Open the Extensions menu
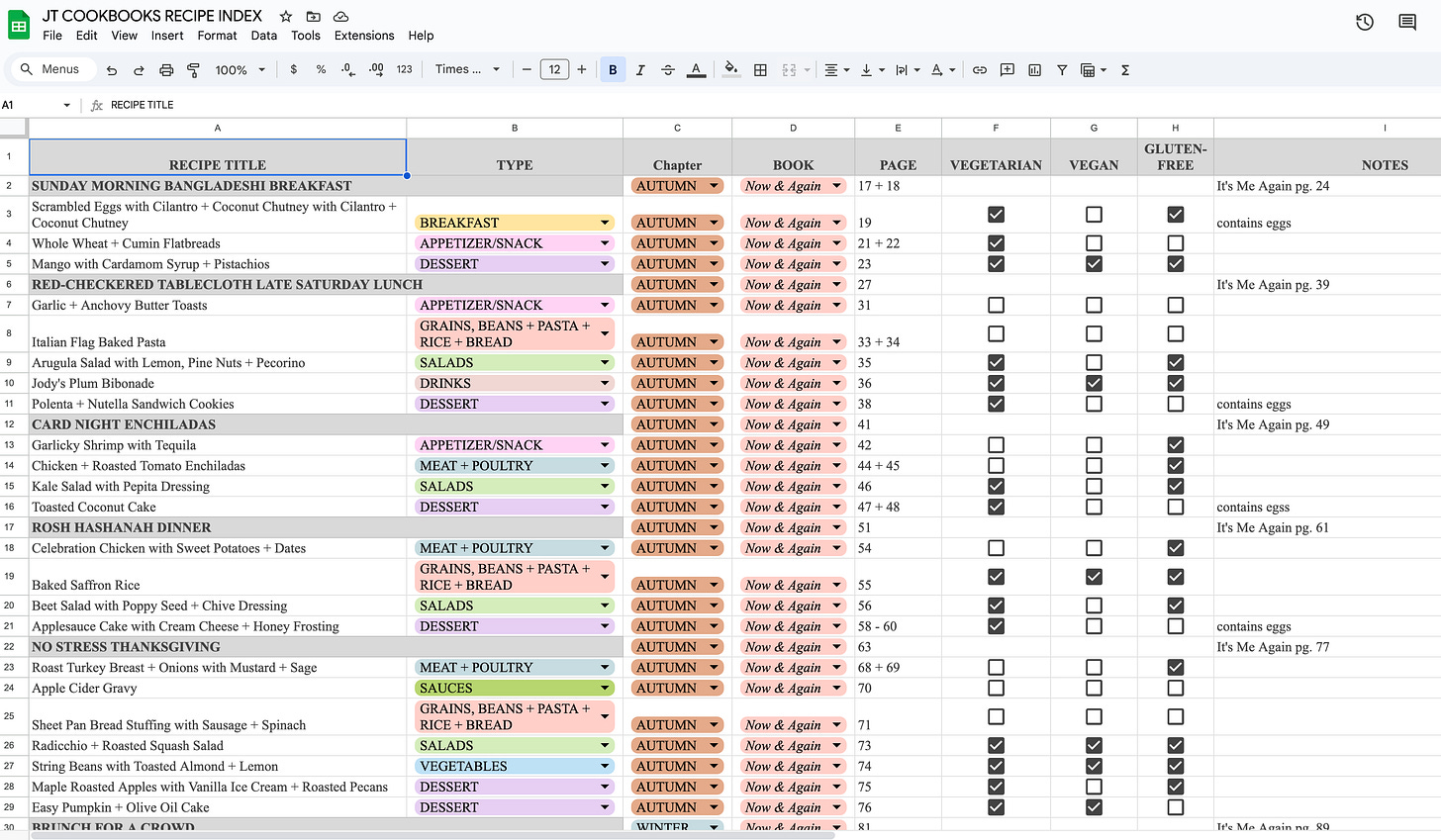Screen dimensions: 1441x840 [364, 36]
